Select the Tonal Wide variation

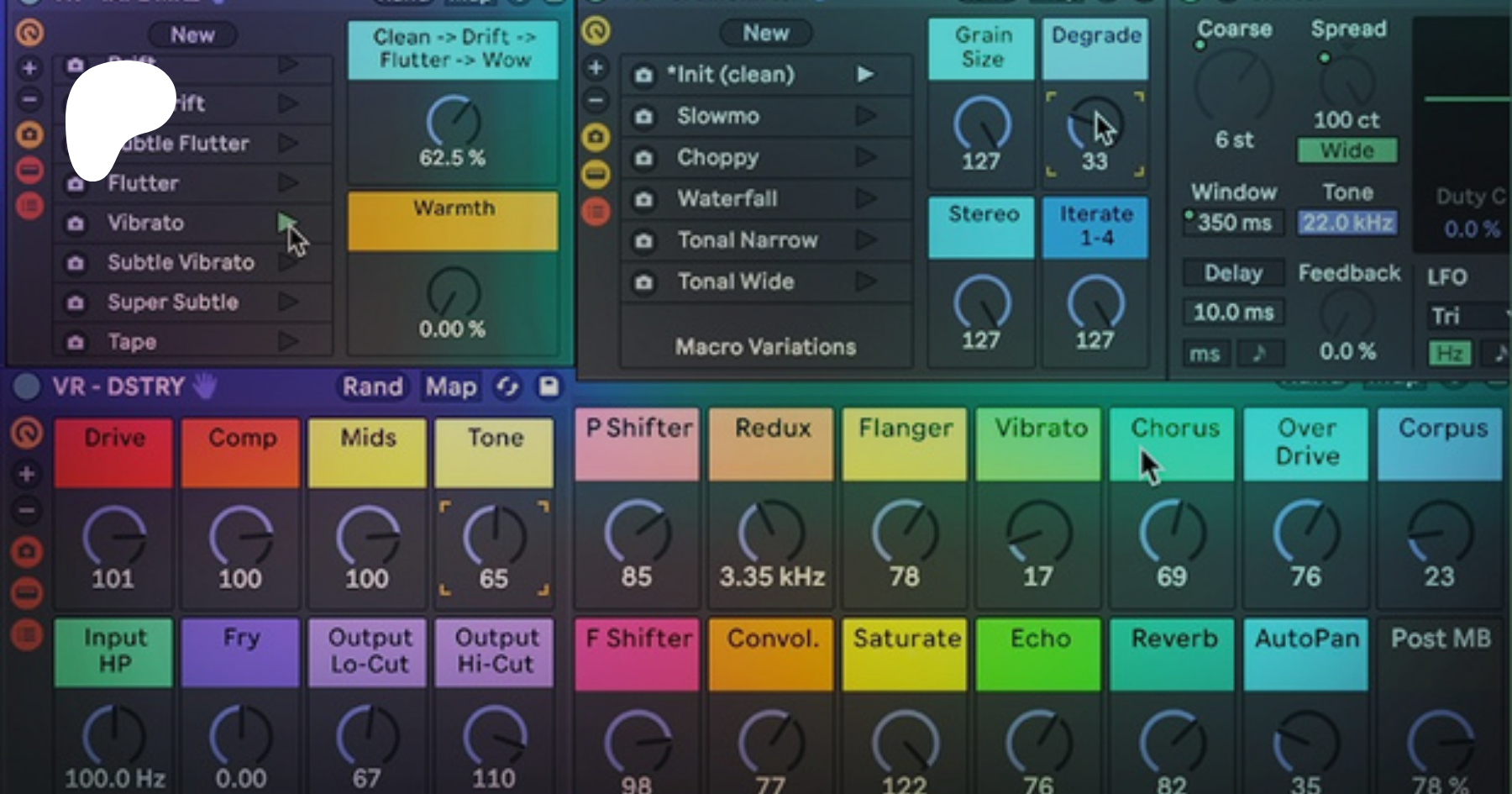735,281
